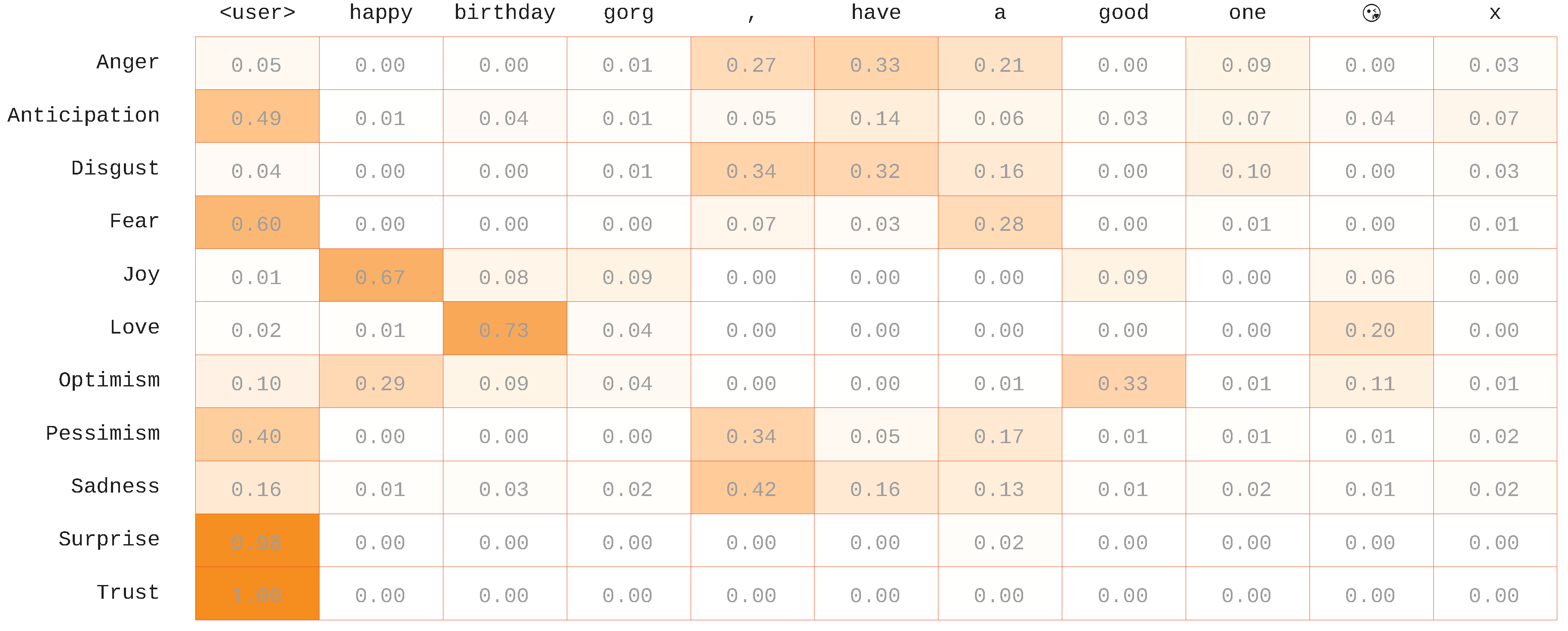1568x631 pixels.
Task: Click the gorg column header
Action: (628, 13)
